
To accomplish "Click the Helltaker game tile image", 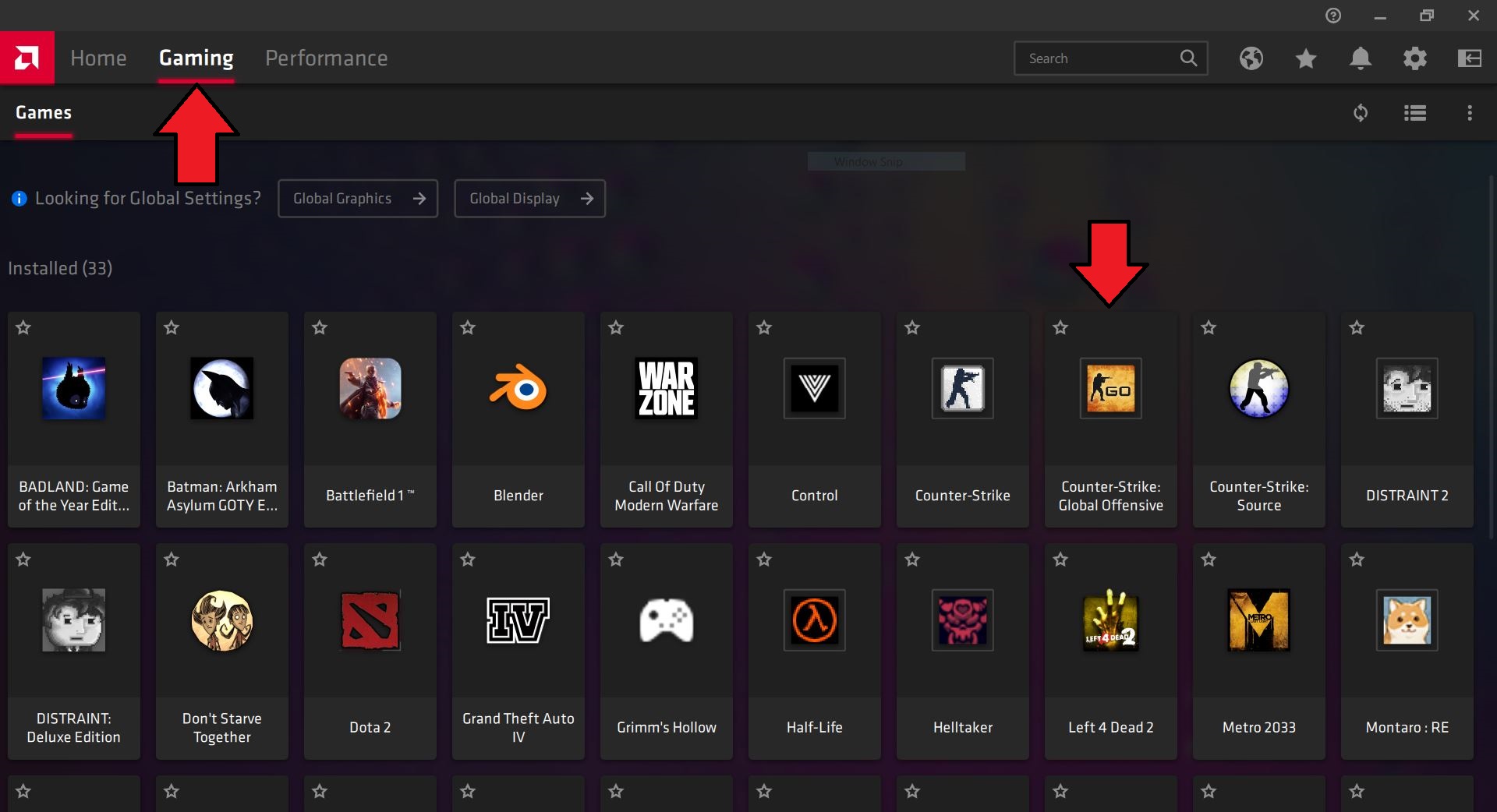I will tap(963, 620).
